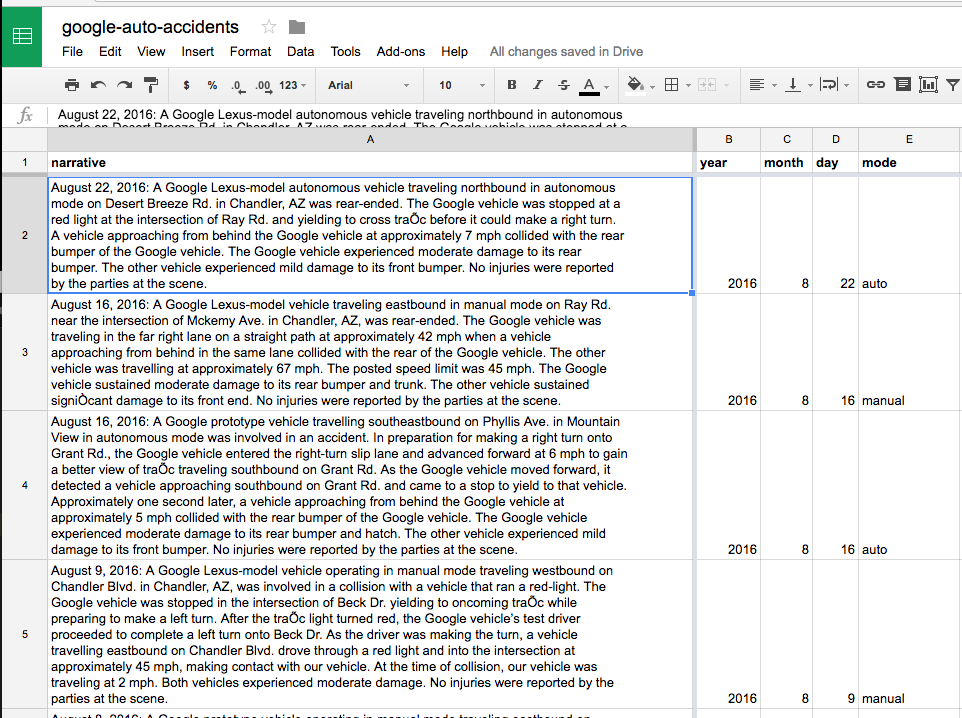The image size is (962, 718).
Task: Open the text color picker
Action: [x=589, y=86]
